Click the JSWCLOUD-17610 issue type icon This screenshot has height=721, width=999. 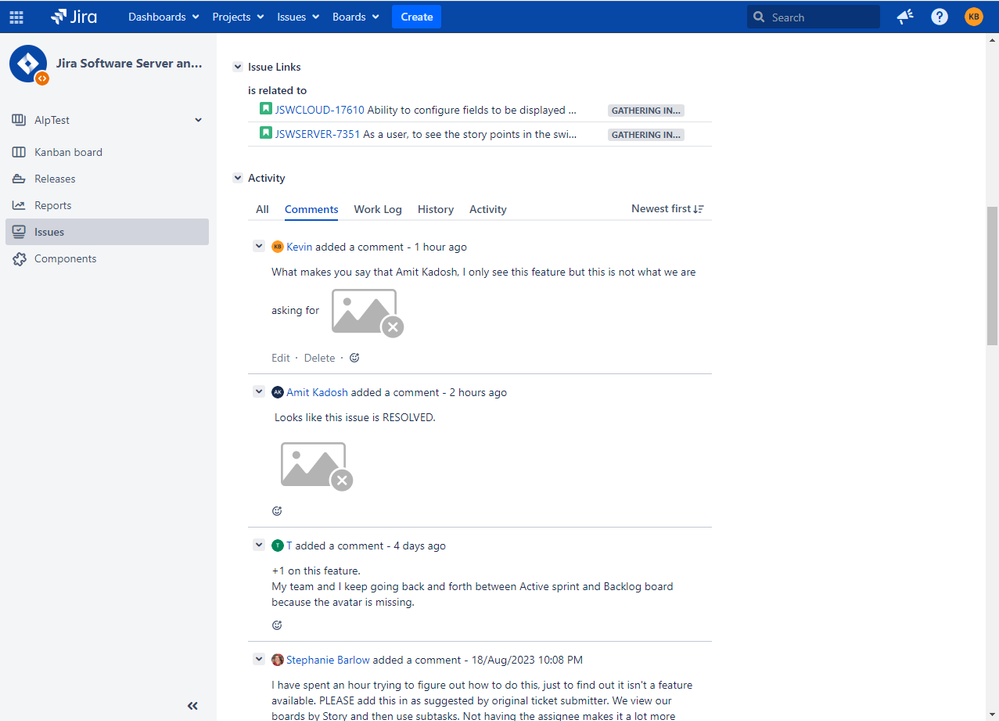click(x=266, y=109)
